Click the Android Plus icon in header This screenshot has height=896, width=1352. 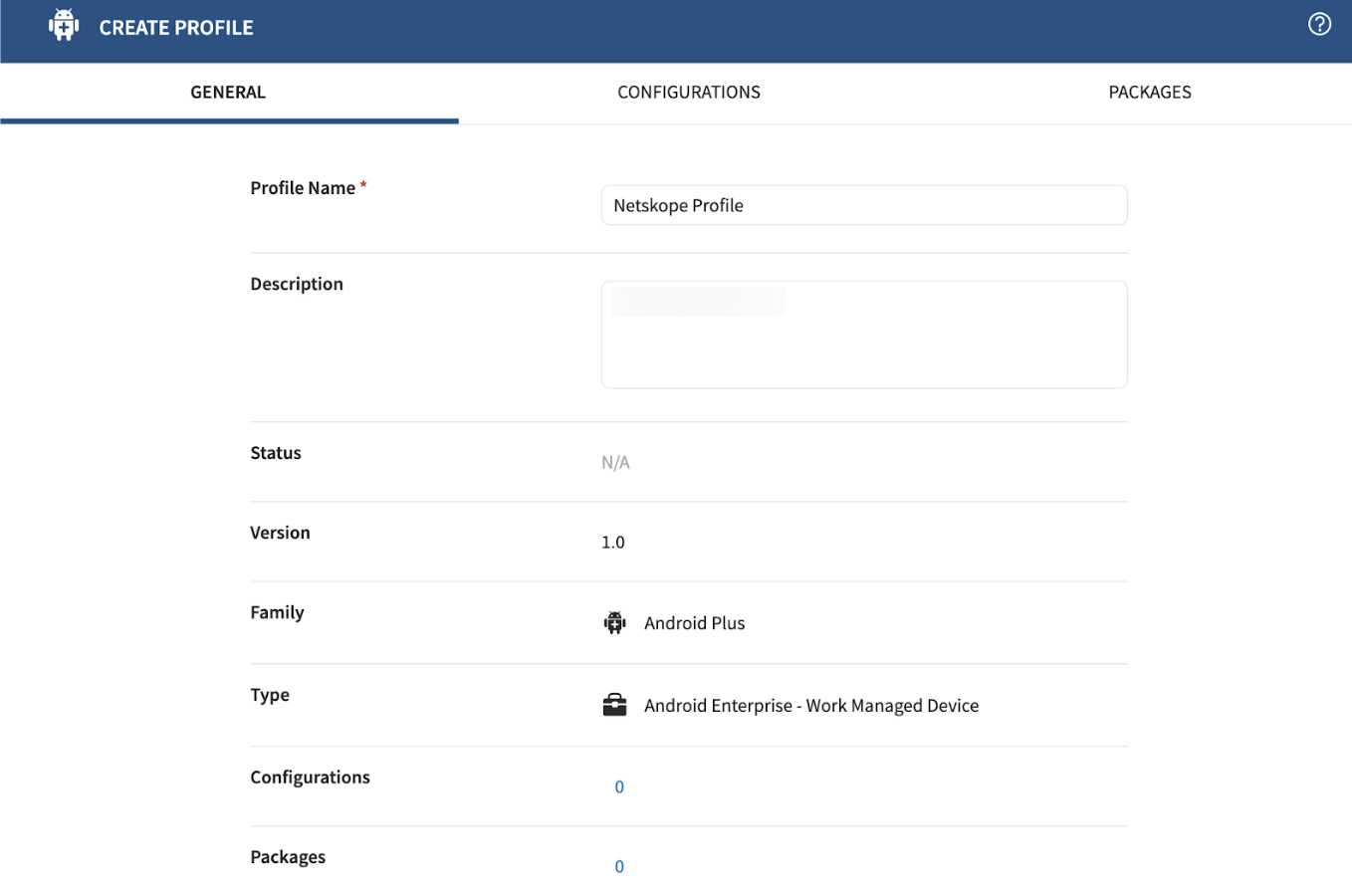coord(64,25)
